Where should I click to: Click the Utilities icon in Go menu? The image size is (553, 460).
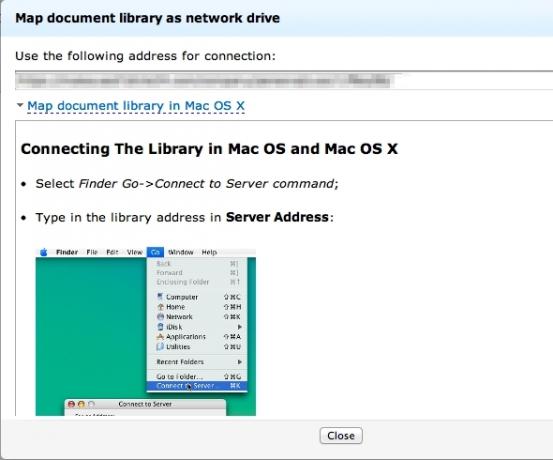[160, 346]
